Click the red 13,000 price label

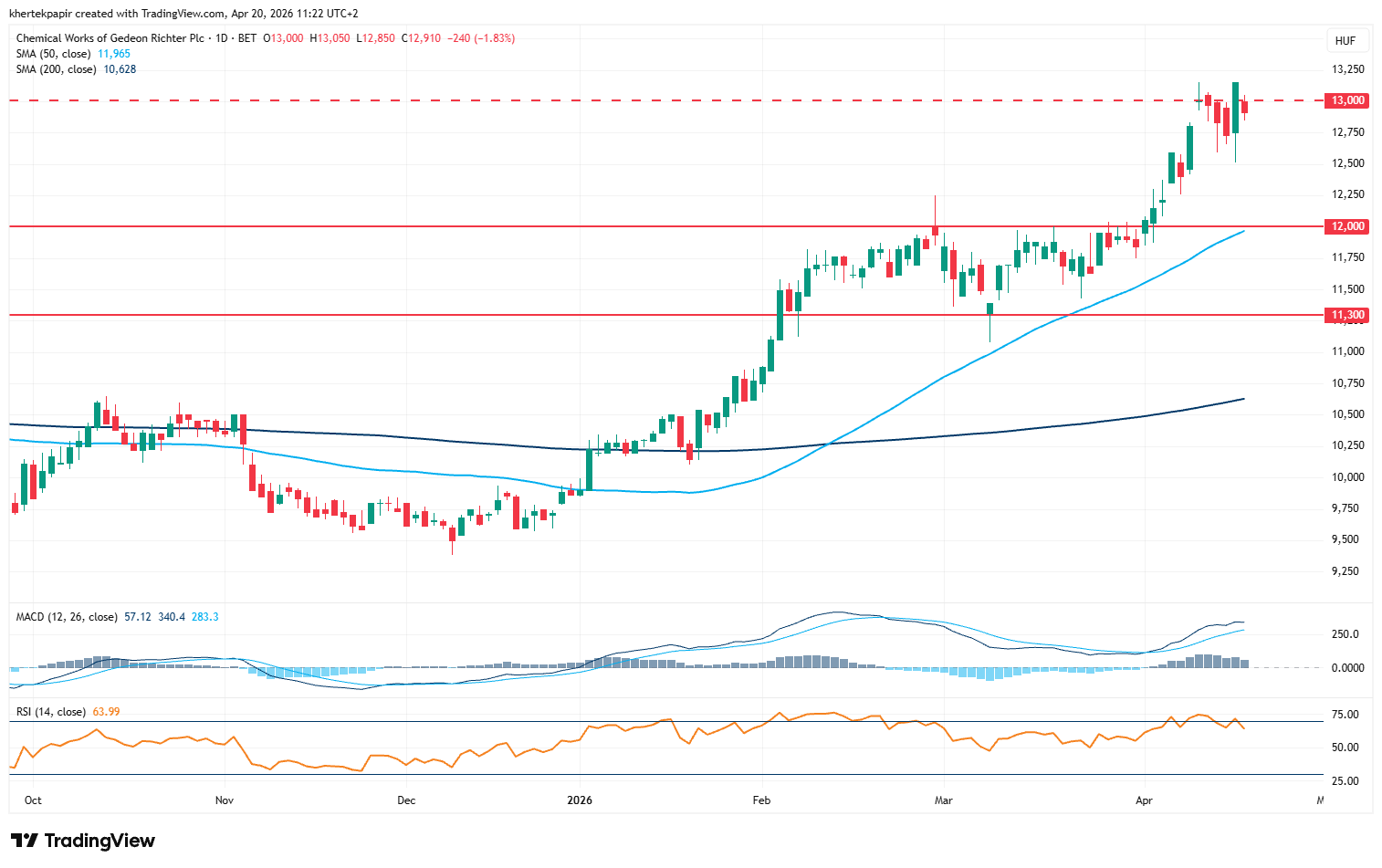(x=1347, y=100)
